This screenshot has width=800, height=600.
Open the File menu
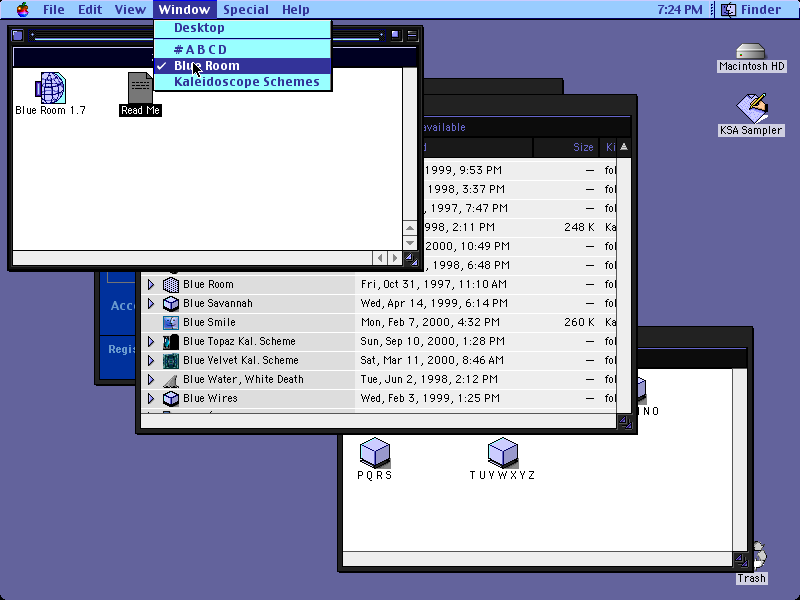[54, 10]
